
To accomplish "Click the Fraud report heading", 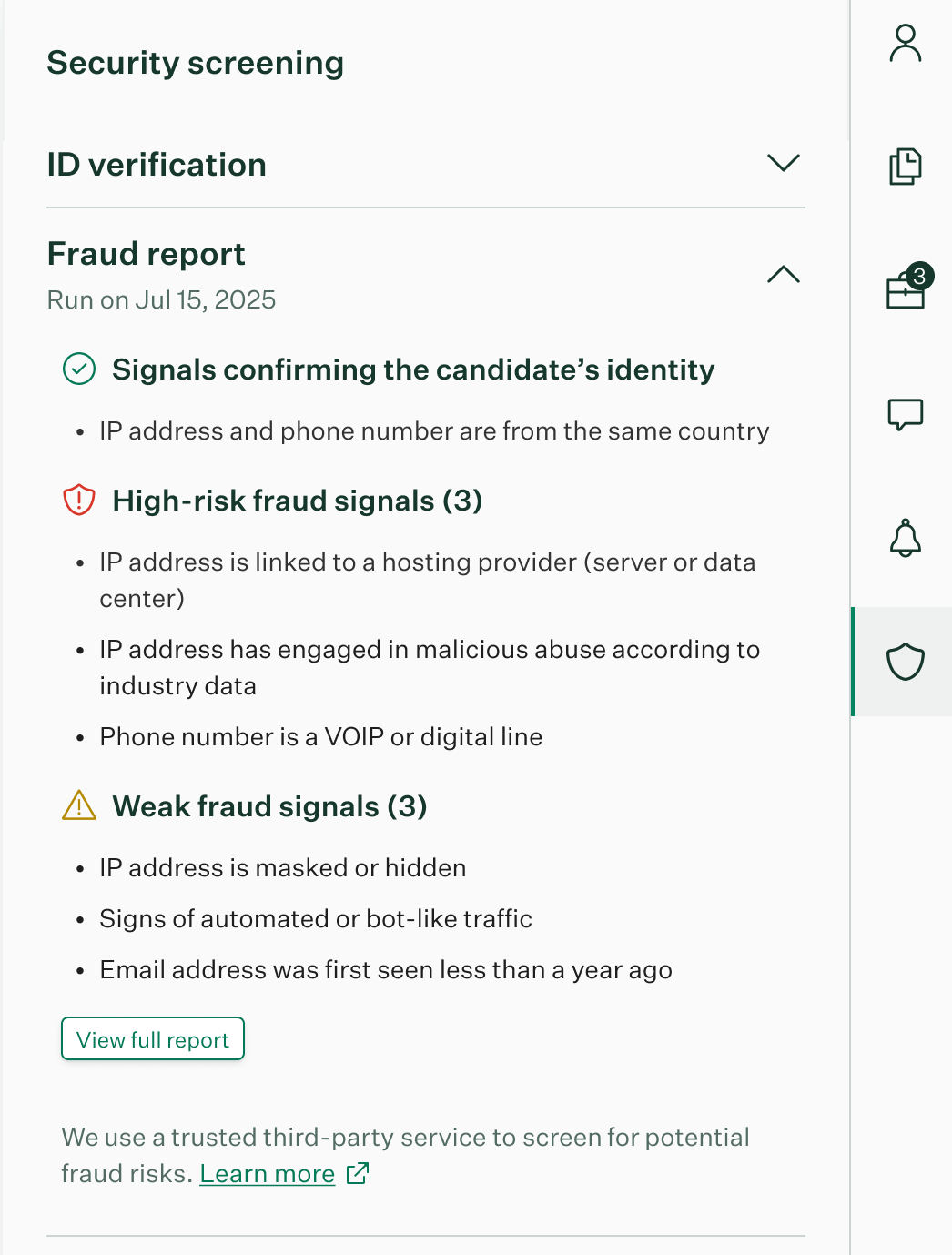I will [147, 254].
